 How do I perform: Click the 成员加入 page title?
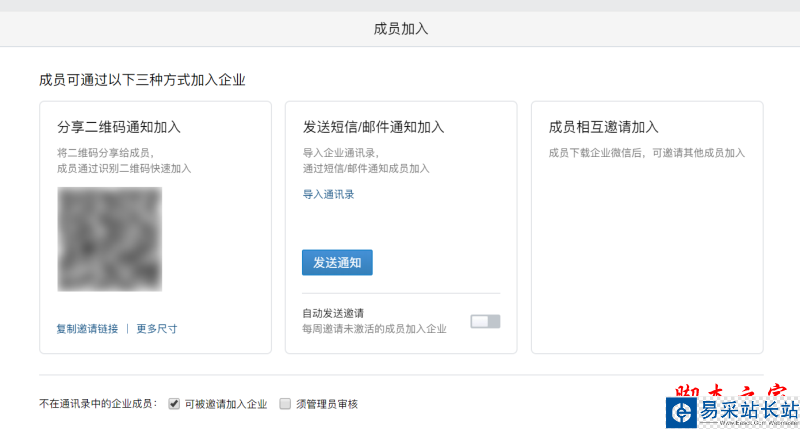400,29
